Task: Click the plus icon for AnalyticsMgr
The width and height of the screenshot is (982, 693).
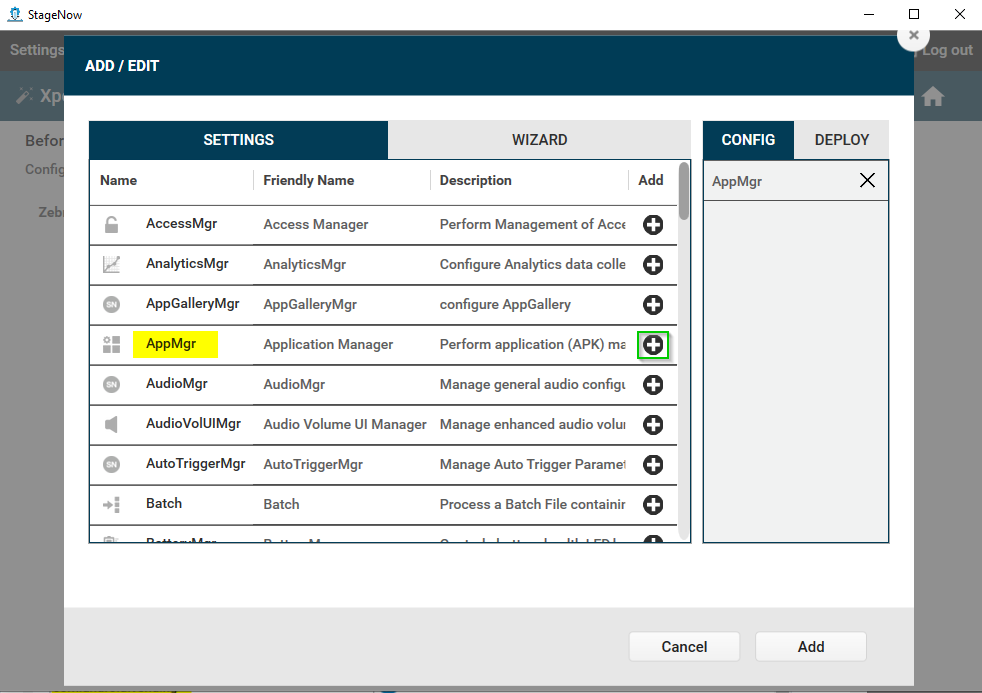Action: [x=653, y=265]
